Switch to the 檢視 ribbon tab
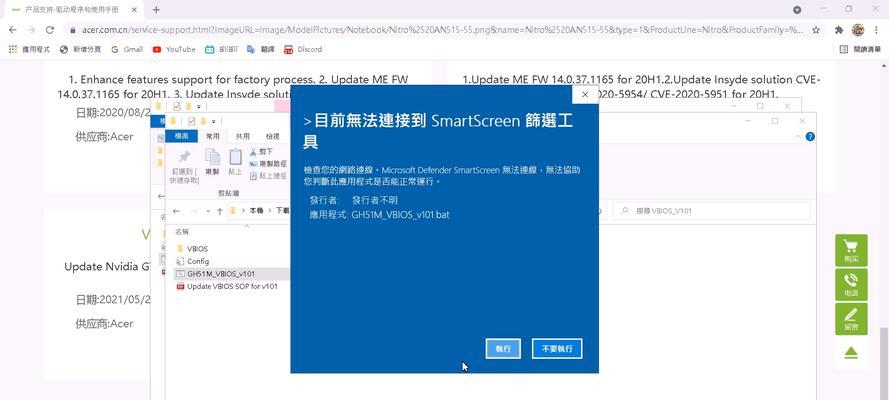 tap(273, 136)
